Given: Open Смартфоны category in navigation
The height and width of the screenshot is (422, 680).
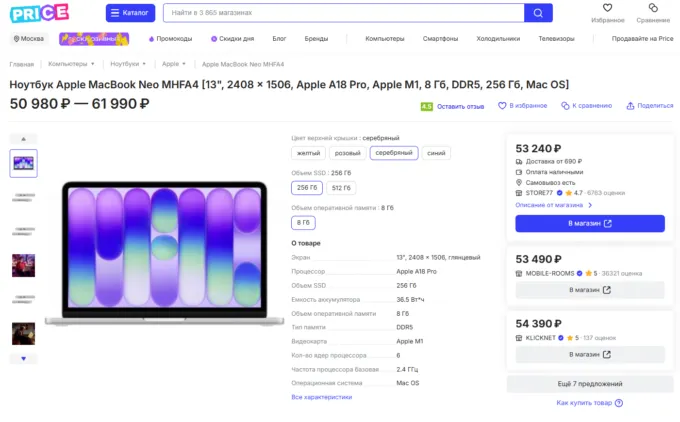Looking at the screenshot, I should pos(440,39).
